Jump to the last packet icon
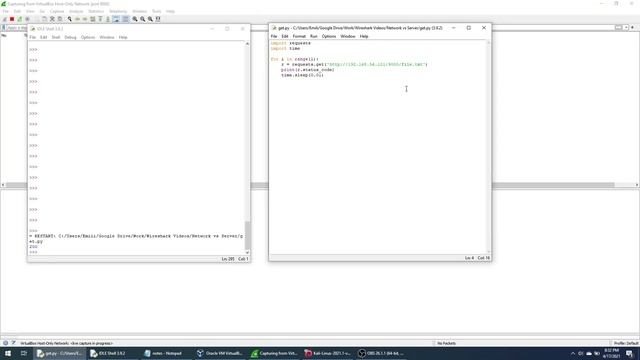The width and height of the screenshot is (640, 360). tap(108, 19)
